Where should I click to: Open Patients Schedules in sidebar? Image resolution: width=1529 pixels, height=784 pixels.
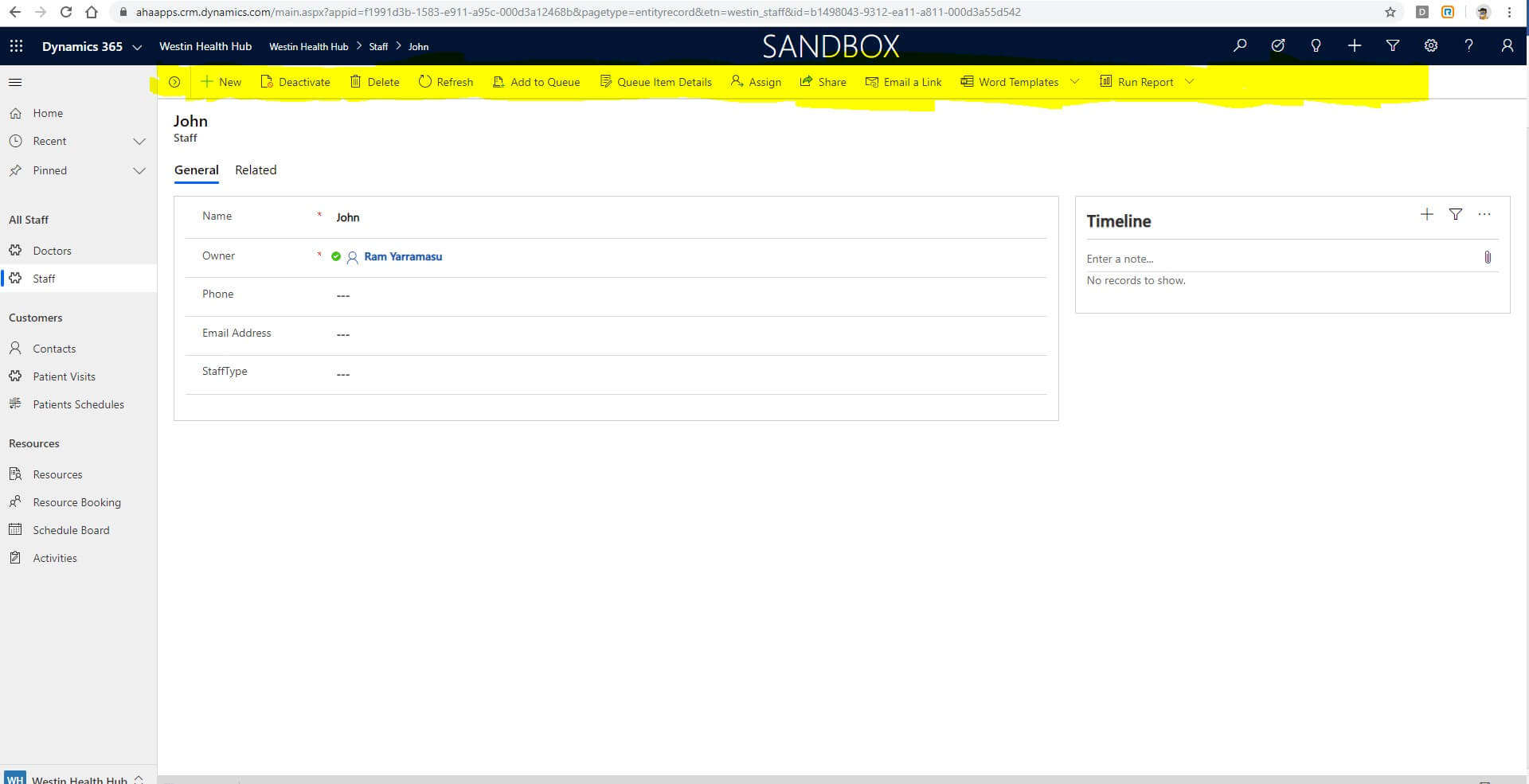coord(78,404)
